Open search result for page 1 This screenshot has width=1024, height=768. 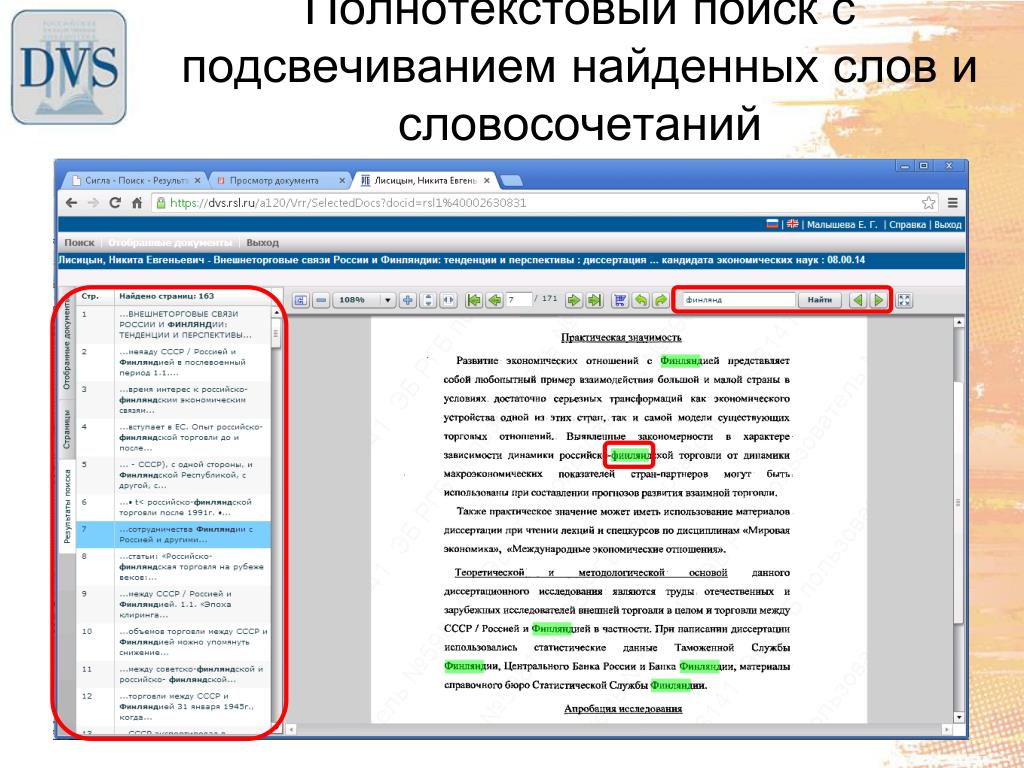tap(173, 325)
